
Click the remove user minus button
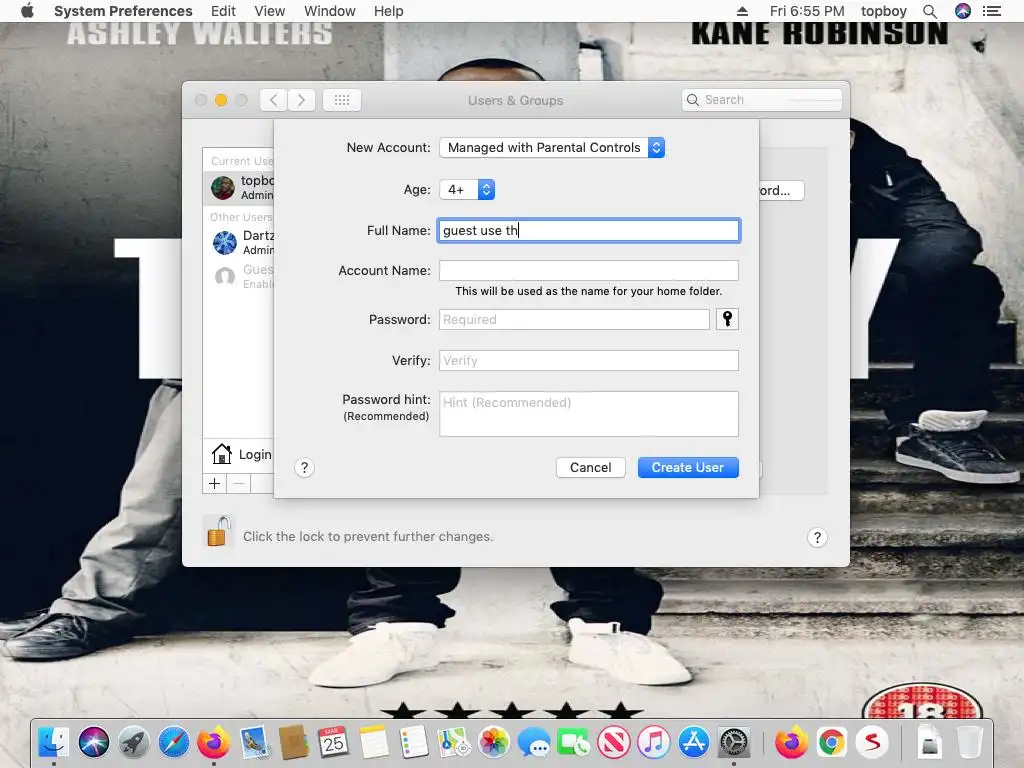tap(239, 484)
